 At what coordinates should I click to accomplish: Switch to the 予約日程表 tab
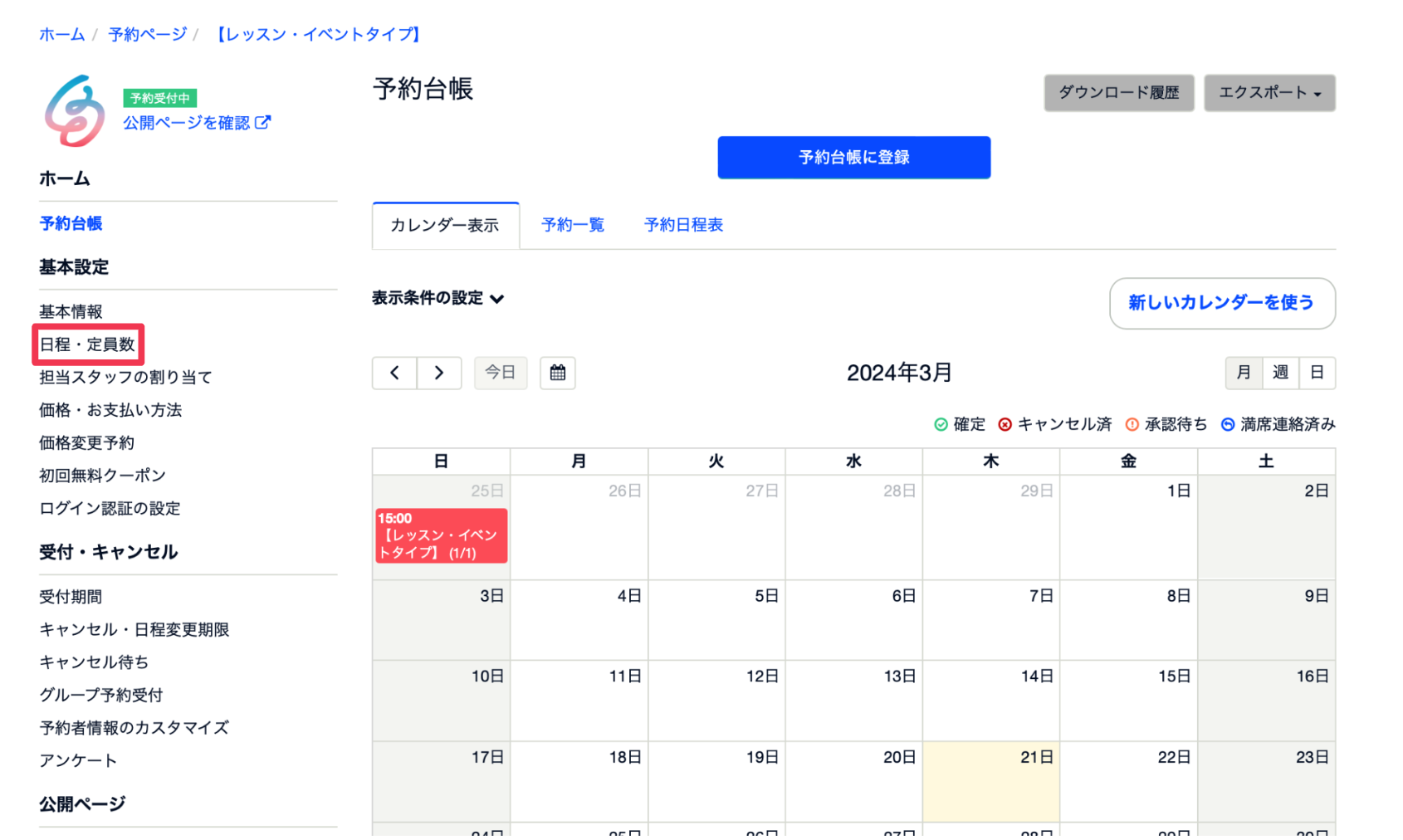684,225
